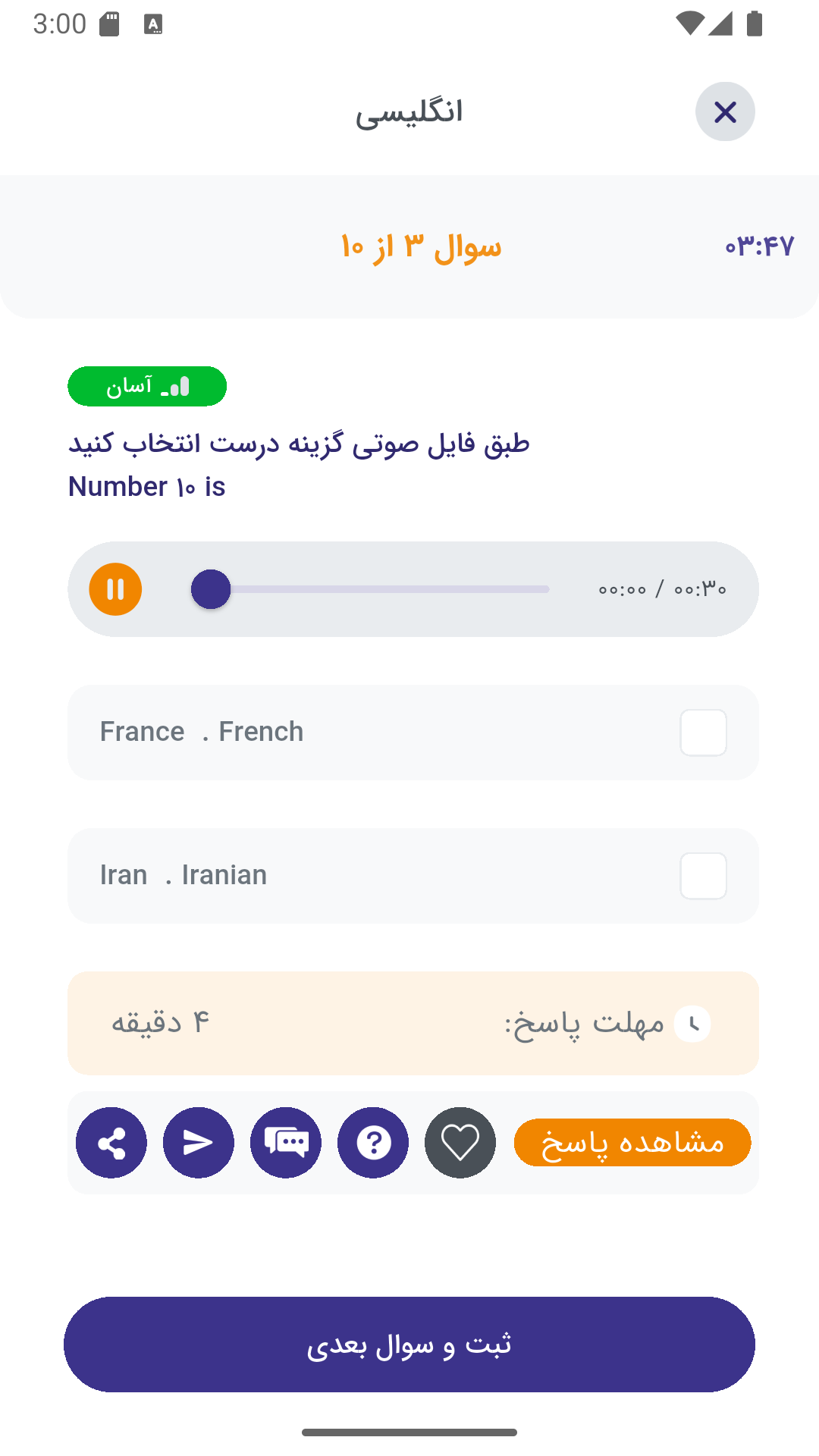Image resolution: width=819 pixels, height=1456 pixels.
Task: Pause the audio with the orange button
Action: coord(115,589)
